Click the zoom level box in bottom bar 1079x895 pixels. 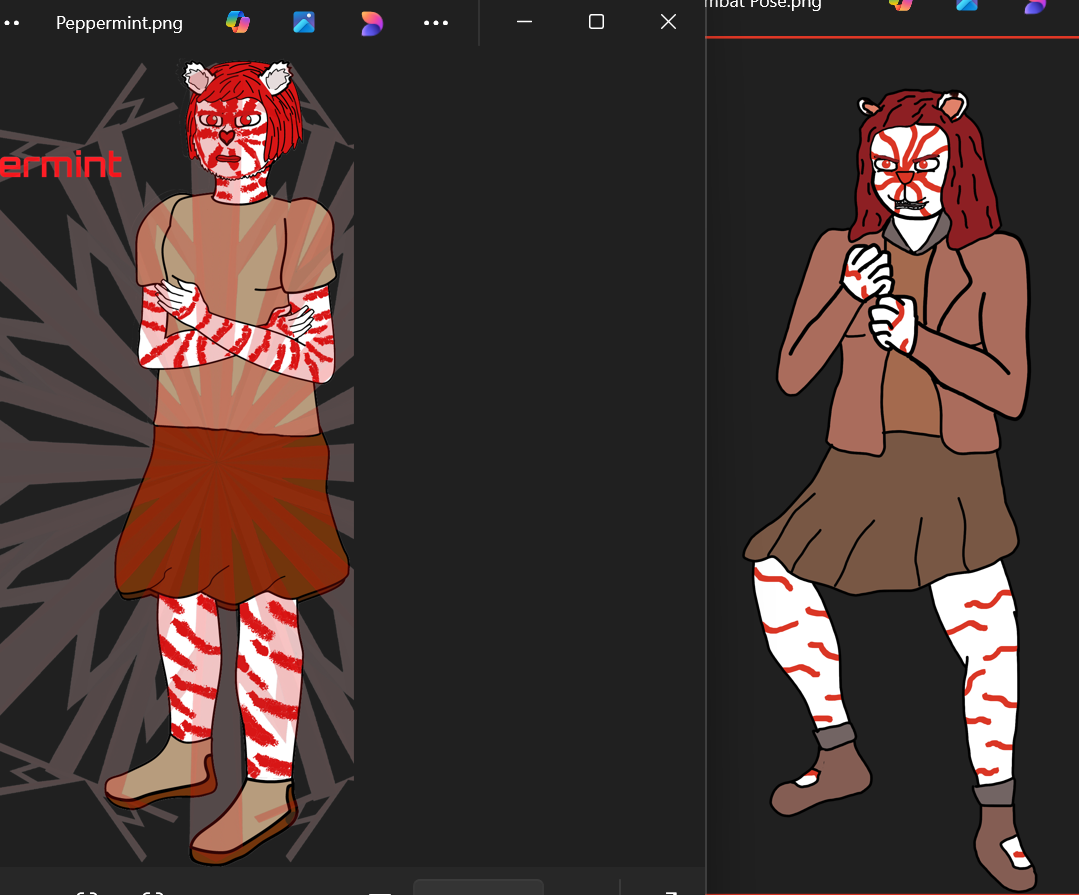478,887
